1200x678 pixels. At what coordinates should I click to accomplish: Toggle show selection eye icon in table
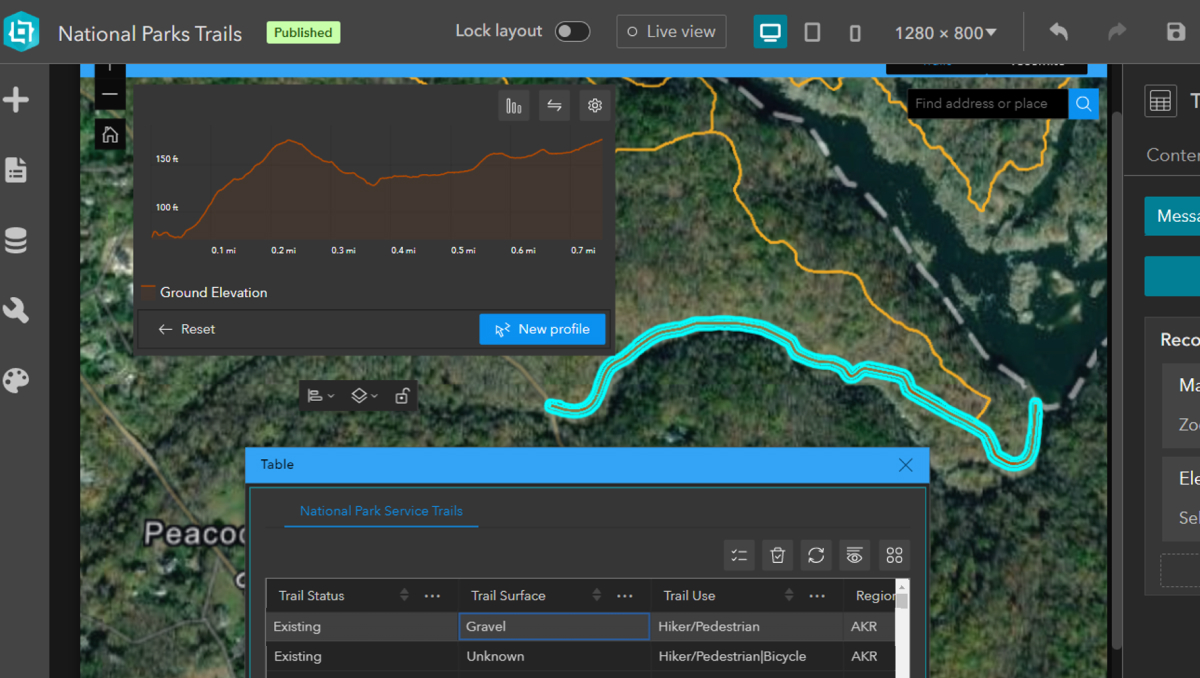coord(854,555)
